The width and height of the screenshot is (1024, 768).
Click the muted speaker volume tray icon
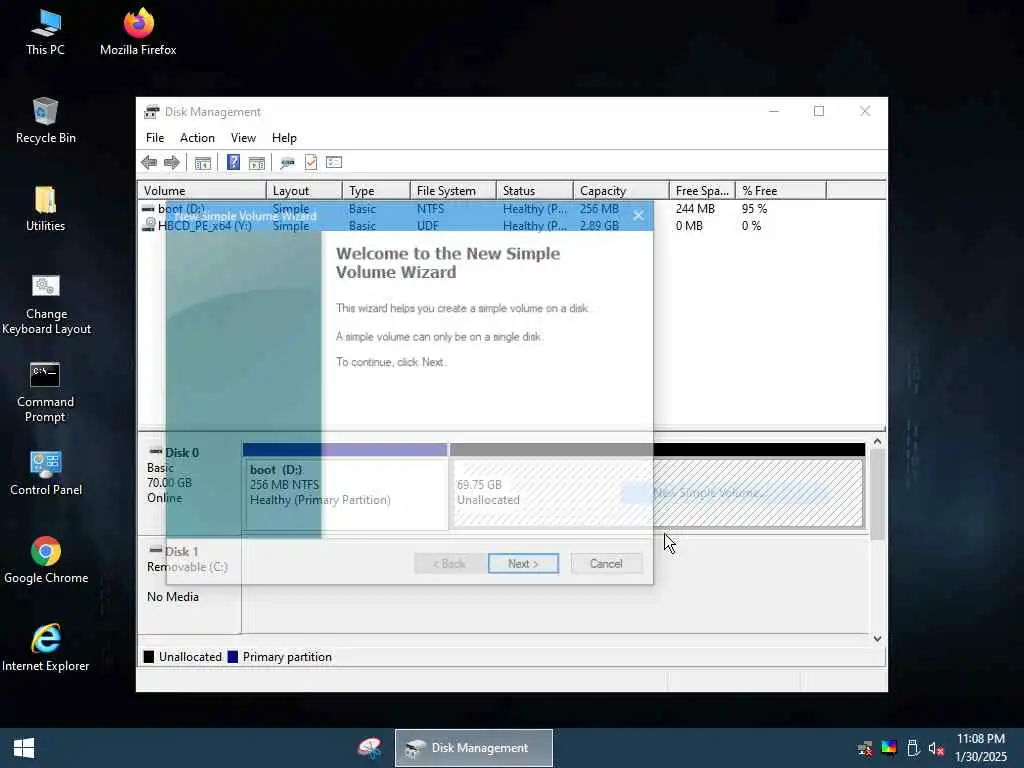[936, 748]
